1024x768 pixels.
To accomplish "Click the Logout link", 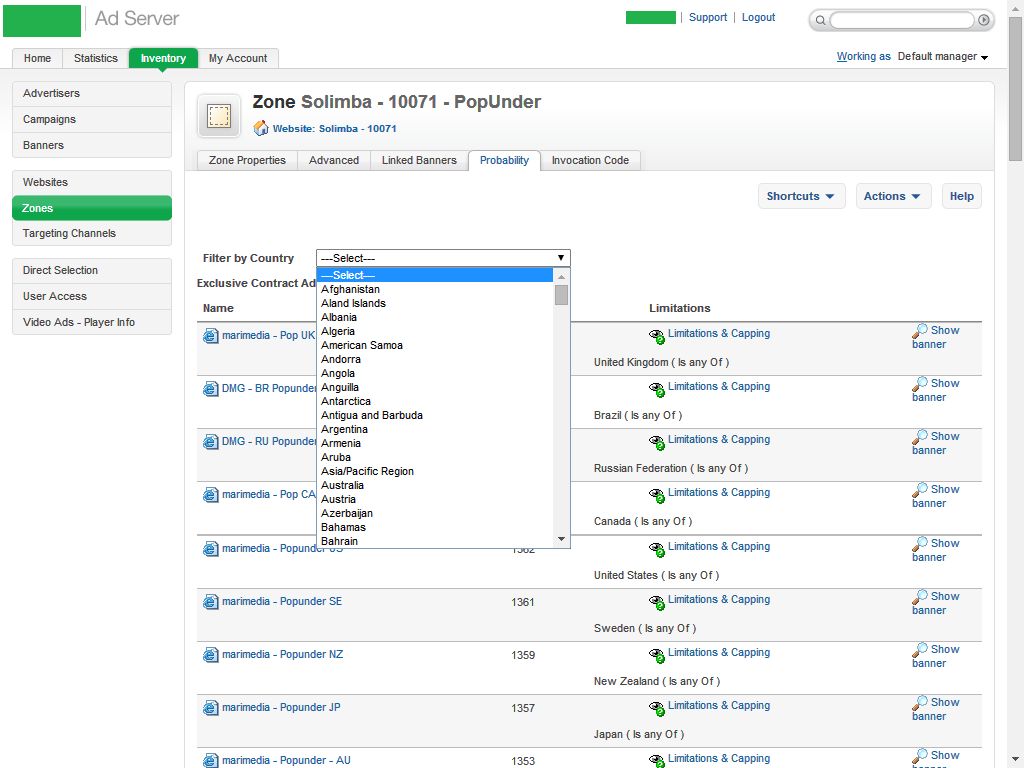I will (758, 17).
